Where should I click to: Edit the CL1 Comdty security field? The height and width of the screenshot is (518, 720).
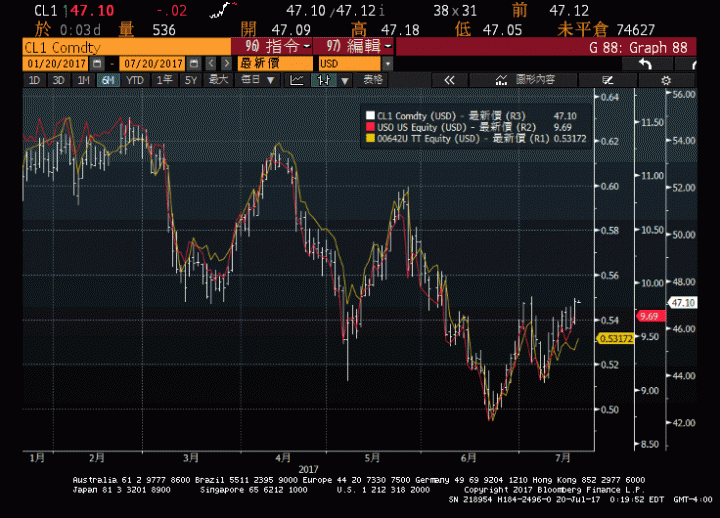click(126, 47)
